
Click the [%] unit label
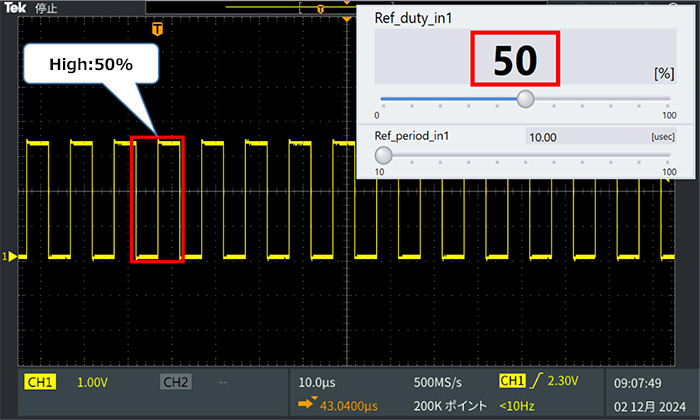[x=664, y=73]
